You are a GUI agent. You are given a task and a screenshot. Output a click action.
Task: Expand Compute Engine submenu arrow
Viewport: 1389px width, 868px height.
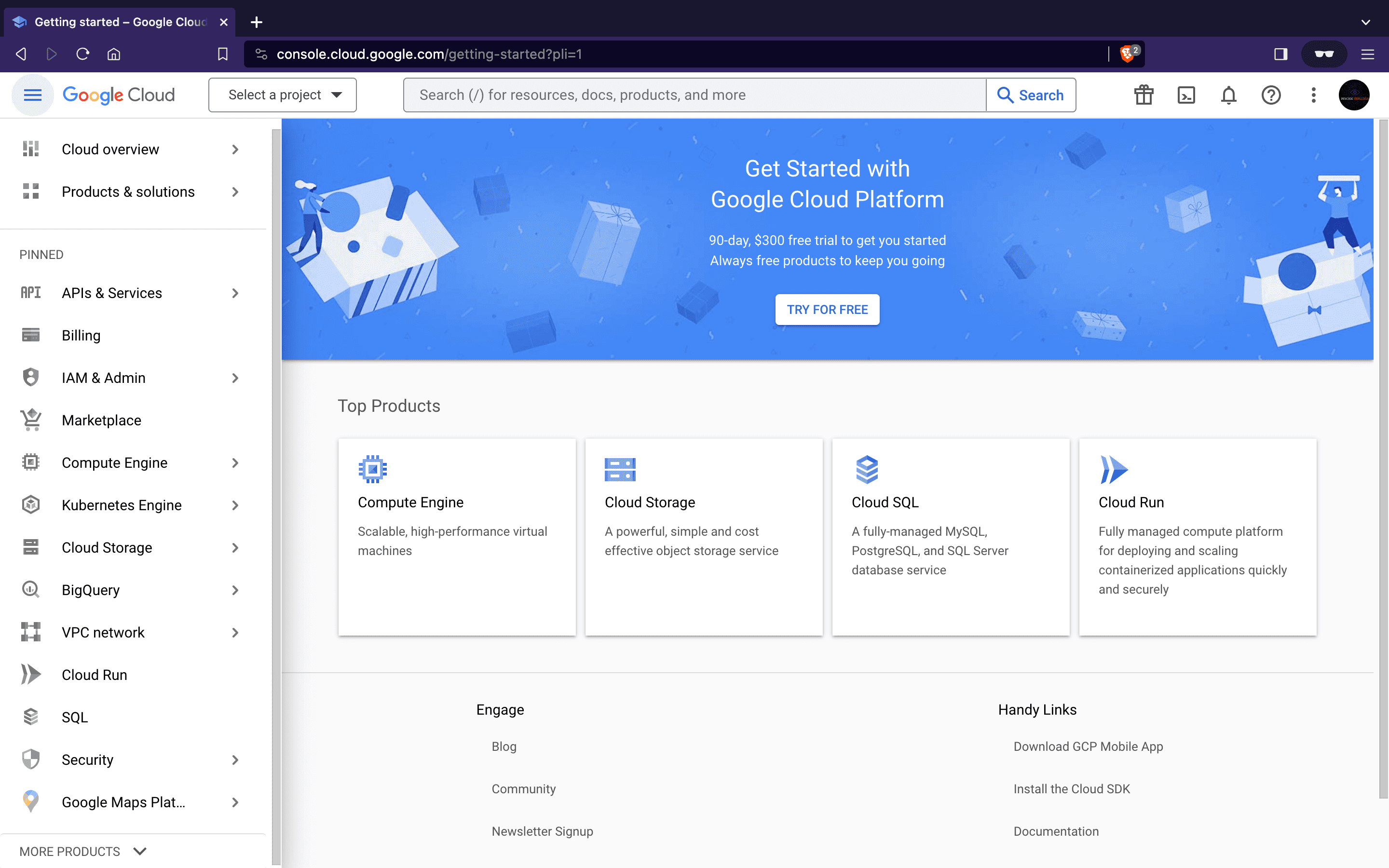(x=235, y=463)
